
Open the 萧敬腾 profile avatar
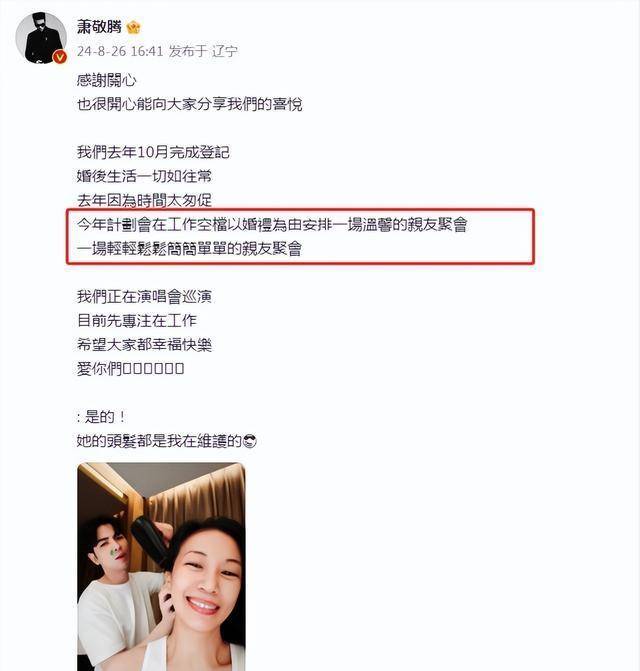(x=41, y=38)
